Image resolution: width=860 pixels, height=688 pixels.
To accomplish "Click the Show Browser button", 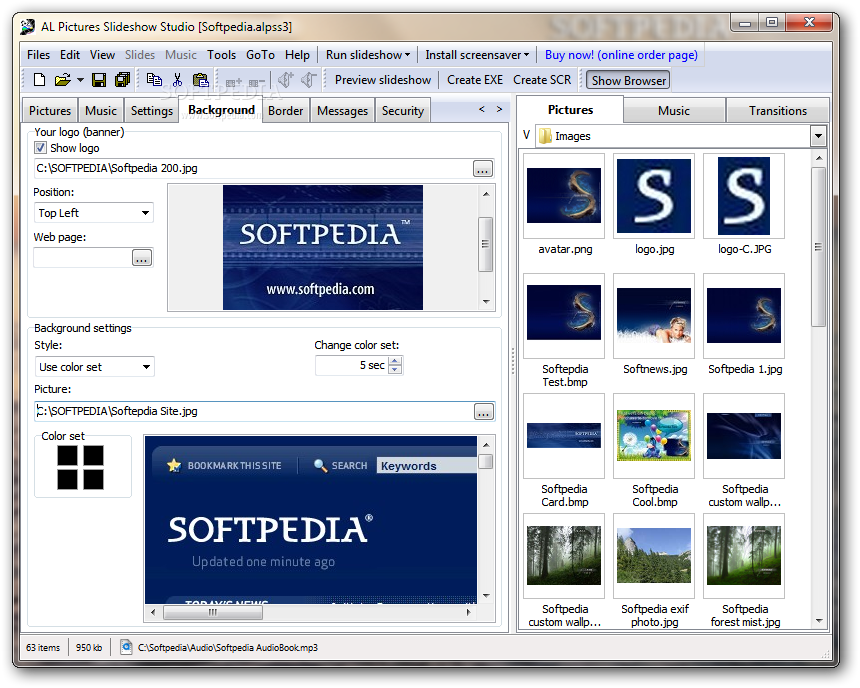I will [629, 81].
